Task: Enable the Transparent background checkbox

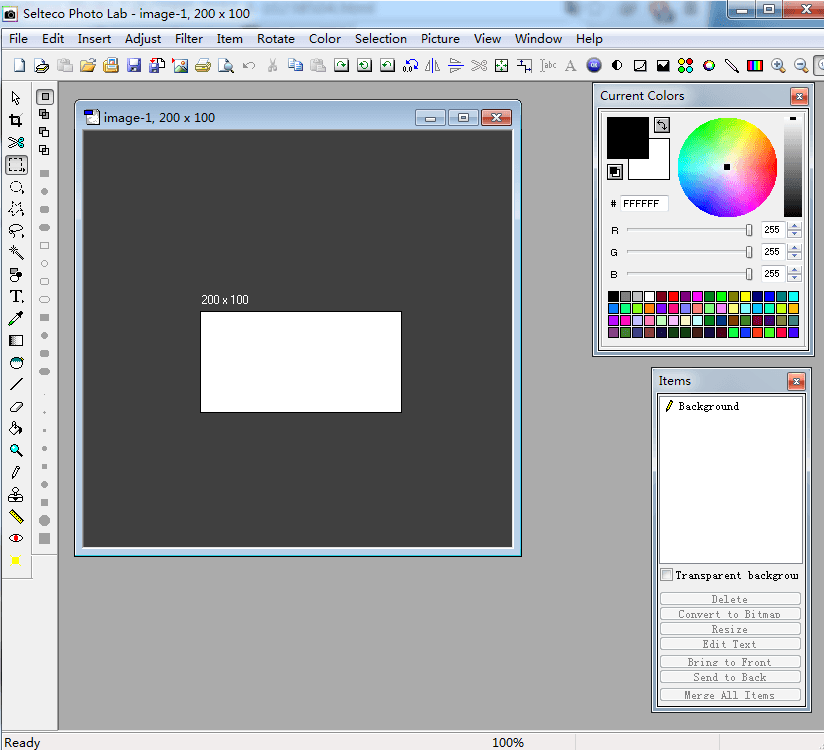Action: [x=667, y=575]
